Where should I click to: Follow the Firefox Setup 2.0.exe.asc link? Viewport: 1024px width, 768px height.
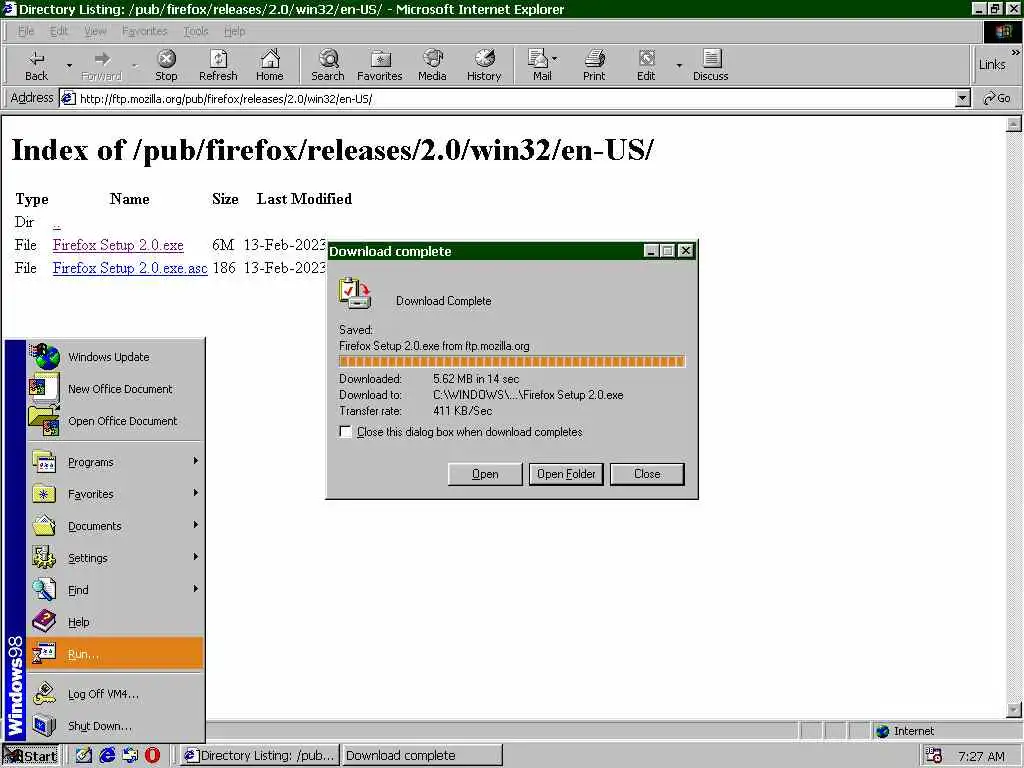tap(130, 268)
